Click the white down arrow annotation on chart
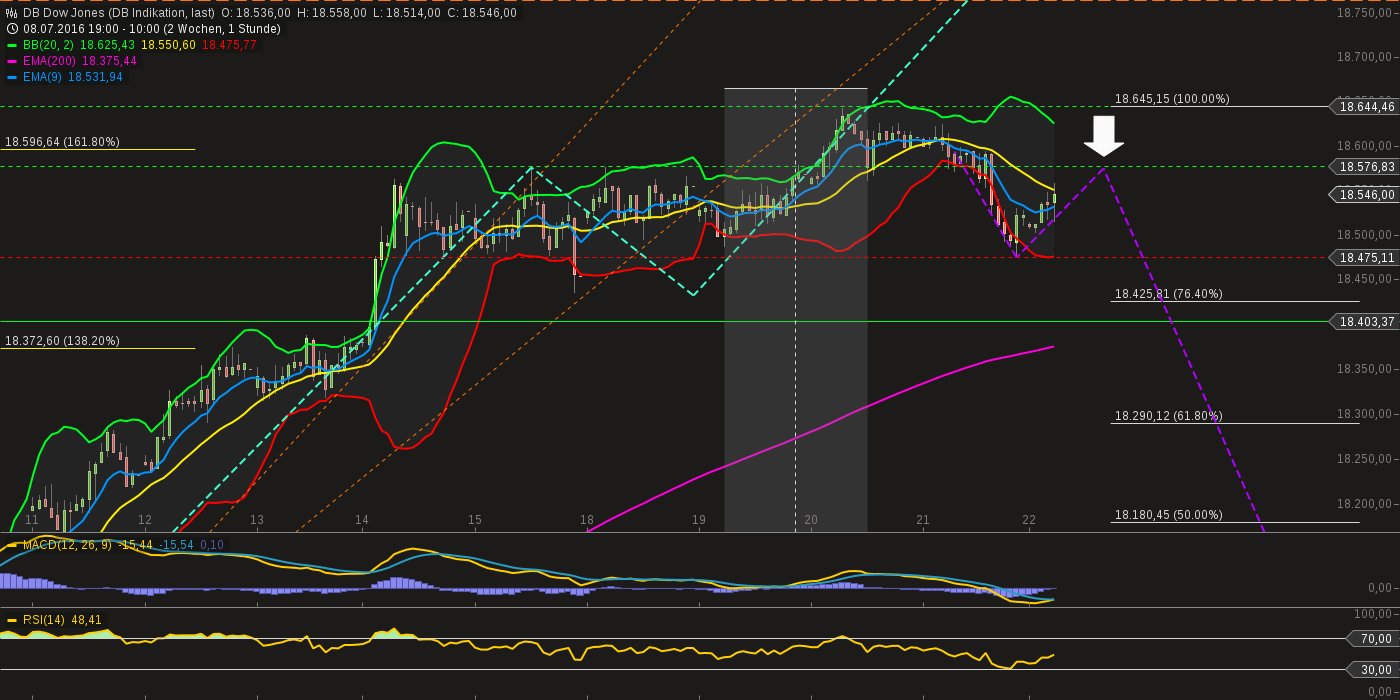This screenshot has height=700, width=1400. (1104, 136)
